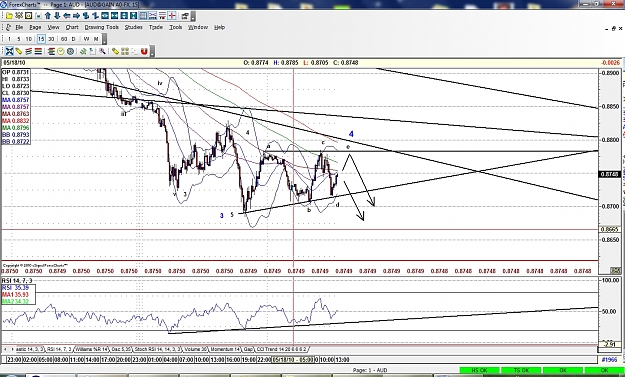625x377 pixels.
Task: Select the 10 minute interval
Action: tap(29, 39)
